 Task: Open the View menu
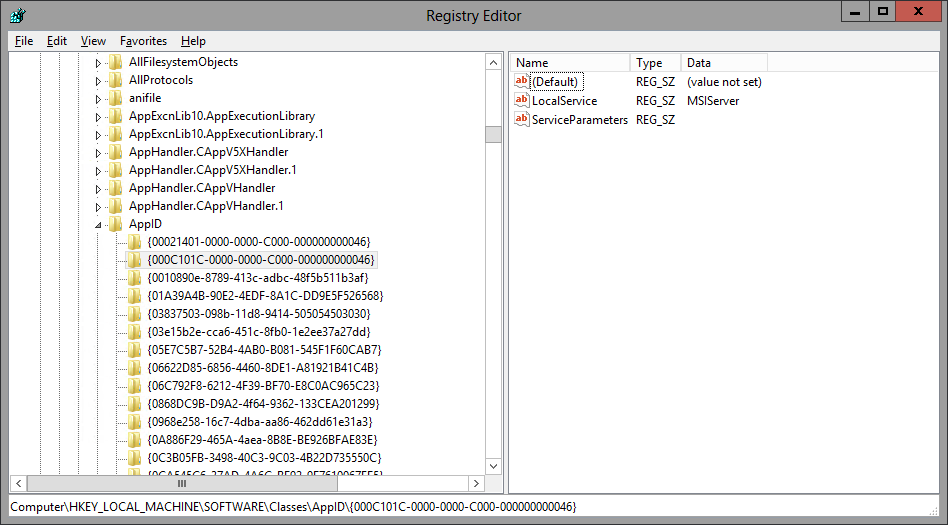coord(93,41)
